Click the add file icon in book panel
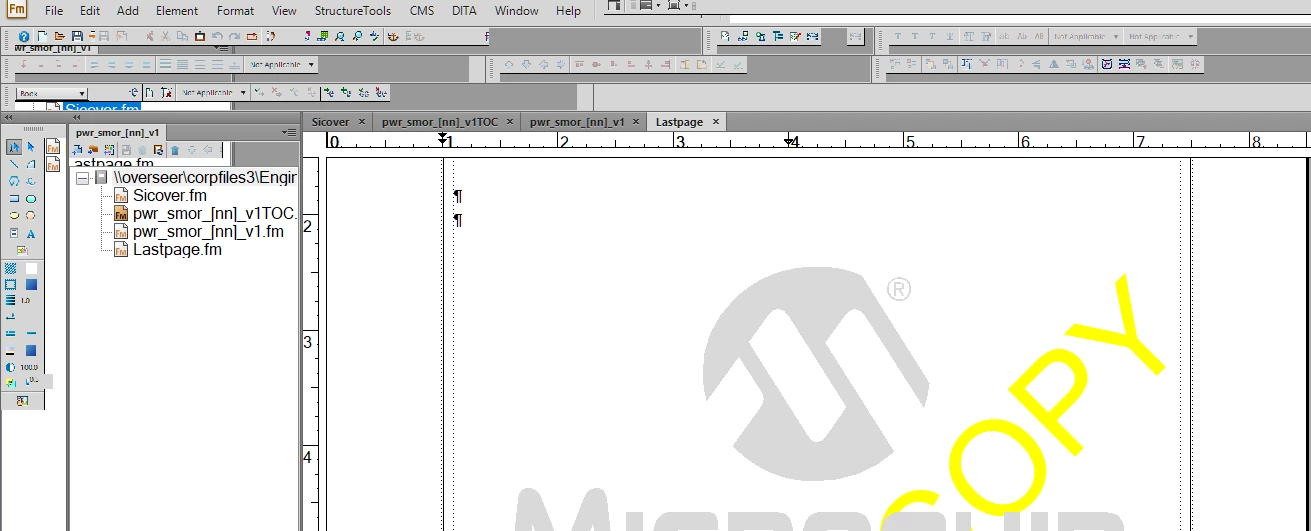 [x=78, y=150]
